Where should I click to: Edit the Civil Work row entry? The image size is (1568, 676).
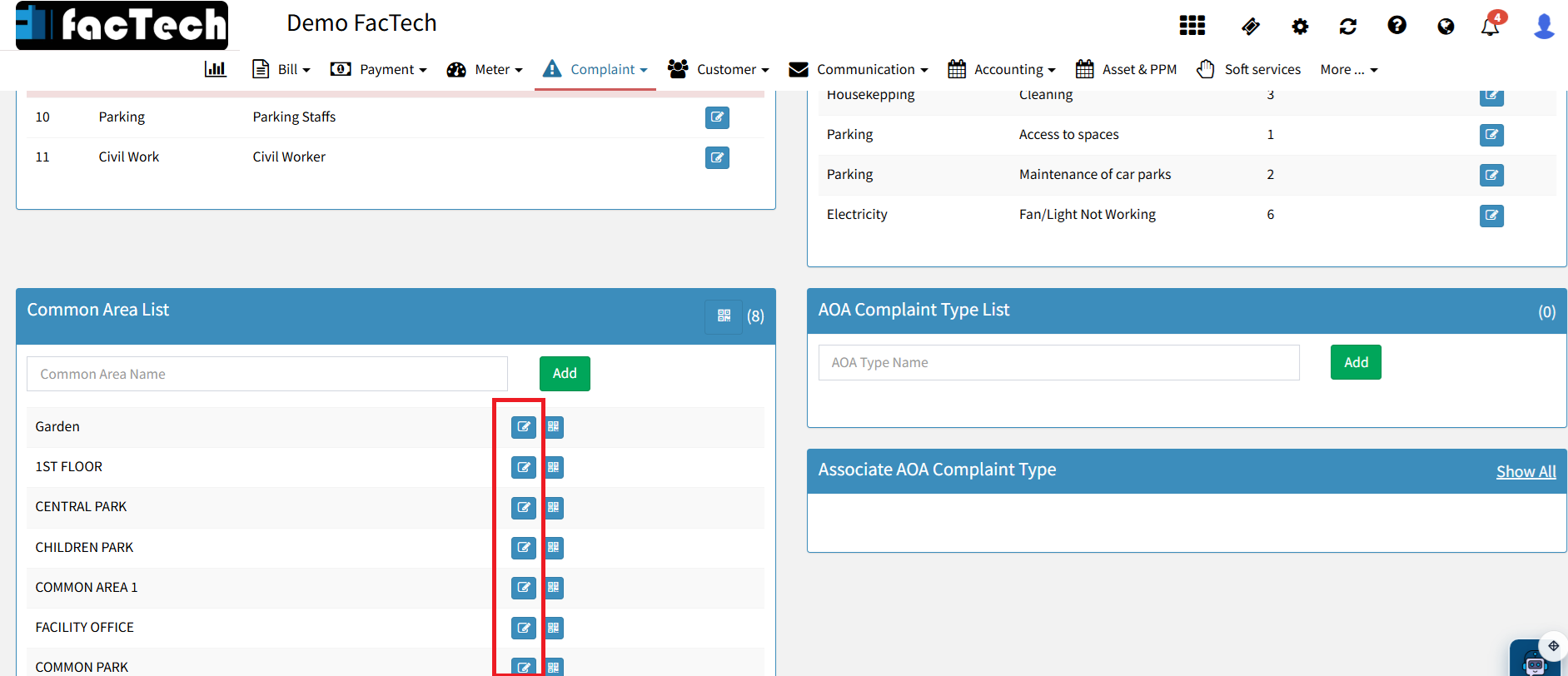point(717,157)
